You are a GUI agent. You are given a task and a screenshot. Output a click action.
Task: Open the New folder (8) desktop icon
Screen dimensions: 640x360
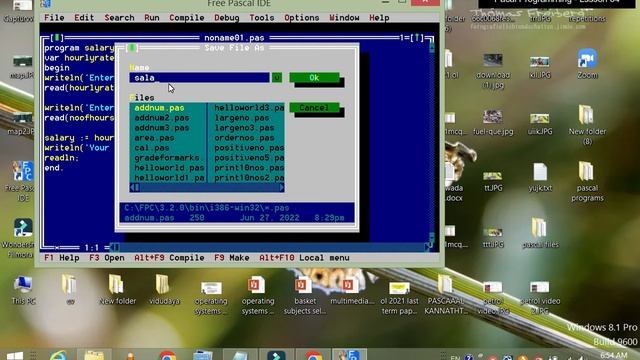pyautogui.click(x=587, y=125)
